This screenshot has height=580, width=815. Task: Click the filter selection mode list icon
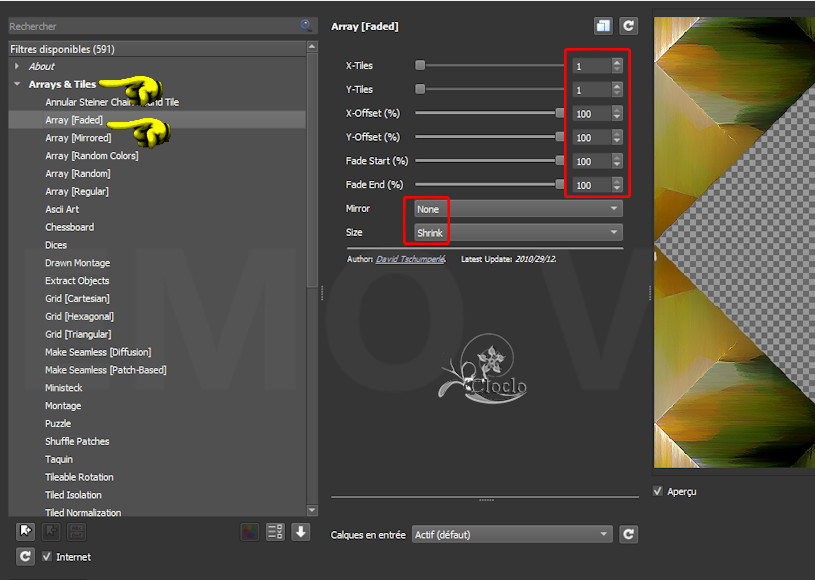(x=275, y=532)
